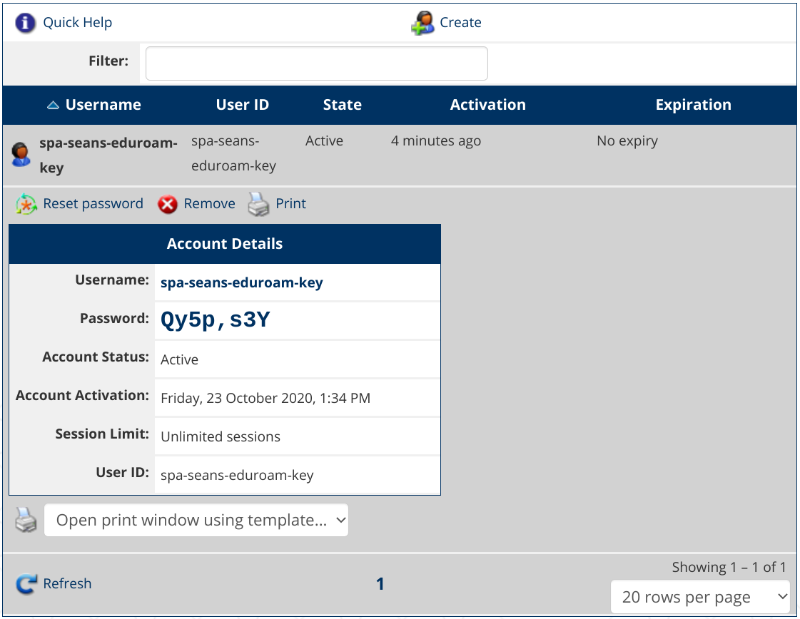Open the Create account link

460,22
